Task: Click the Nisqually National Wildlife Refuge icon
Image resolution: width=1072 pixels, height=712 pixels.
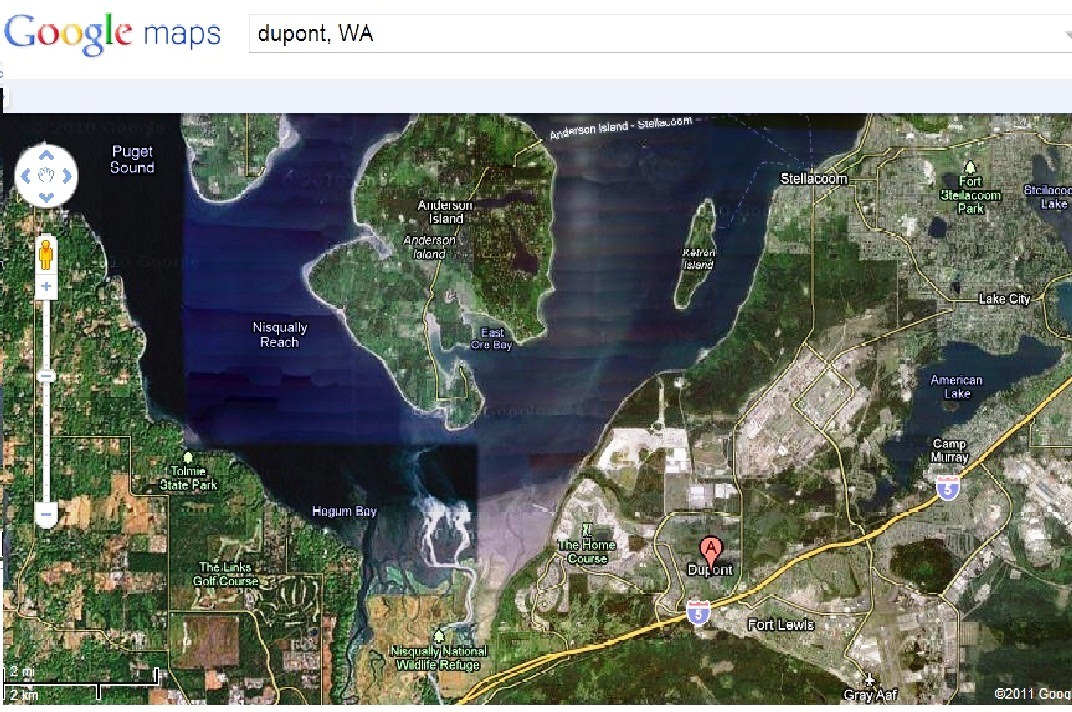Action: (439, 637)
